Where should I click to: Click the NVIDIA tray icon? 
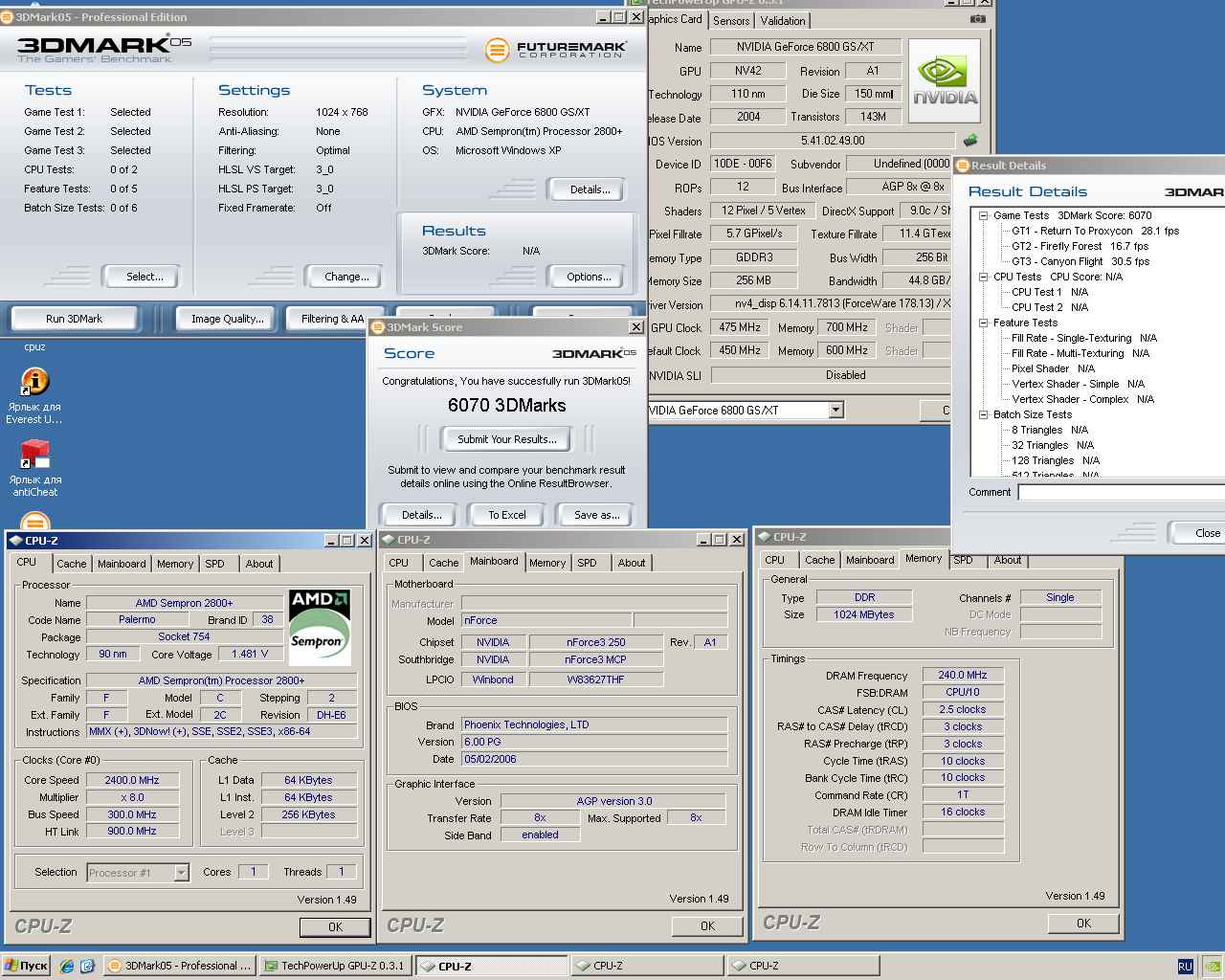(x=1212, y=967)
